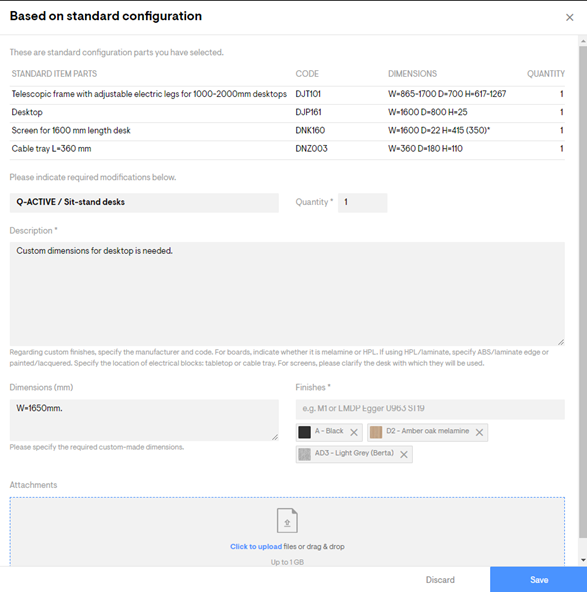Select the Q-ACTIVE / Sit-stand desks field
The width and height of the screenshot is (587, 592).
tap(144, 202)
